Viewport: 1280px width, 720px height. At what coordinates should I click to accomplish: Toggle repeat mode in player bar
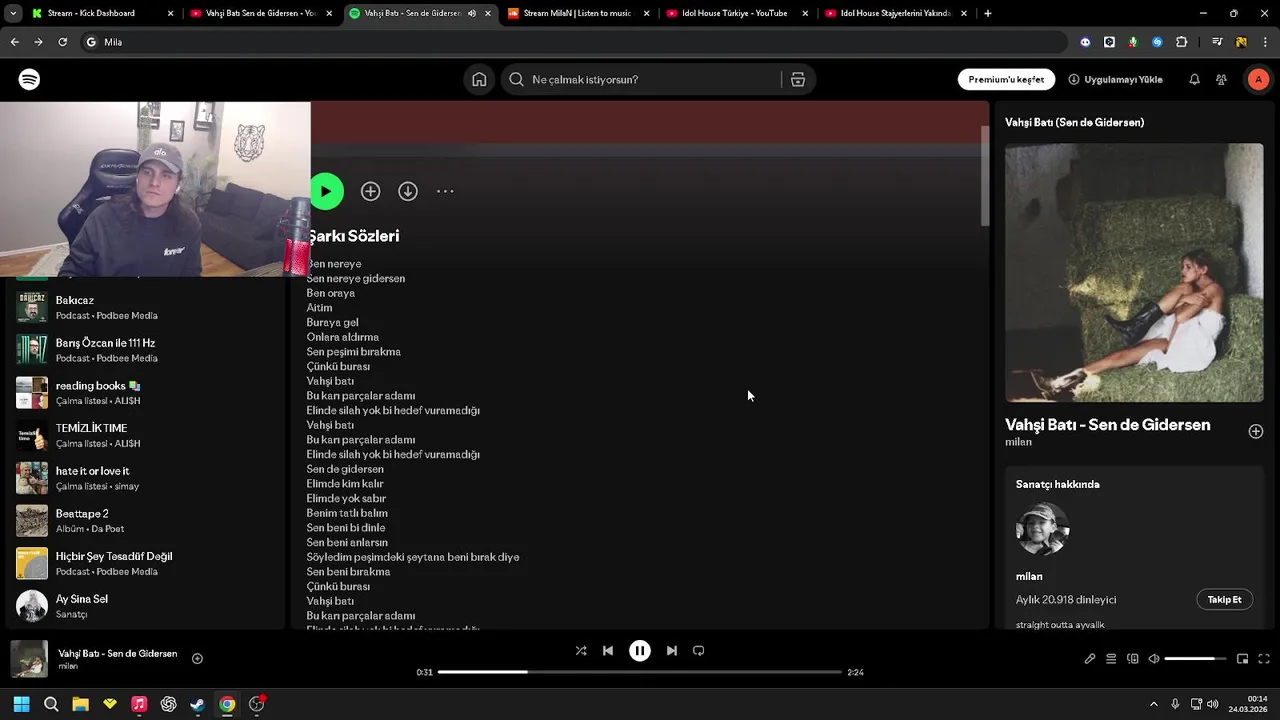click(x=699, y=650)
